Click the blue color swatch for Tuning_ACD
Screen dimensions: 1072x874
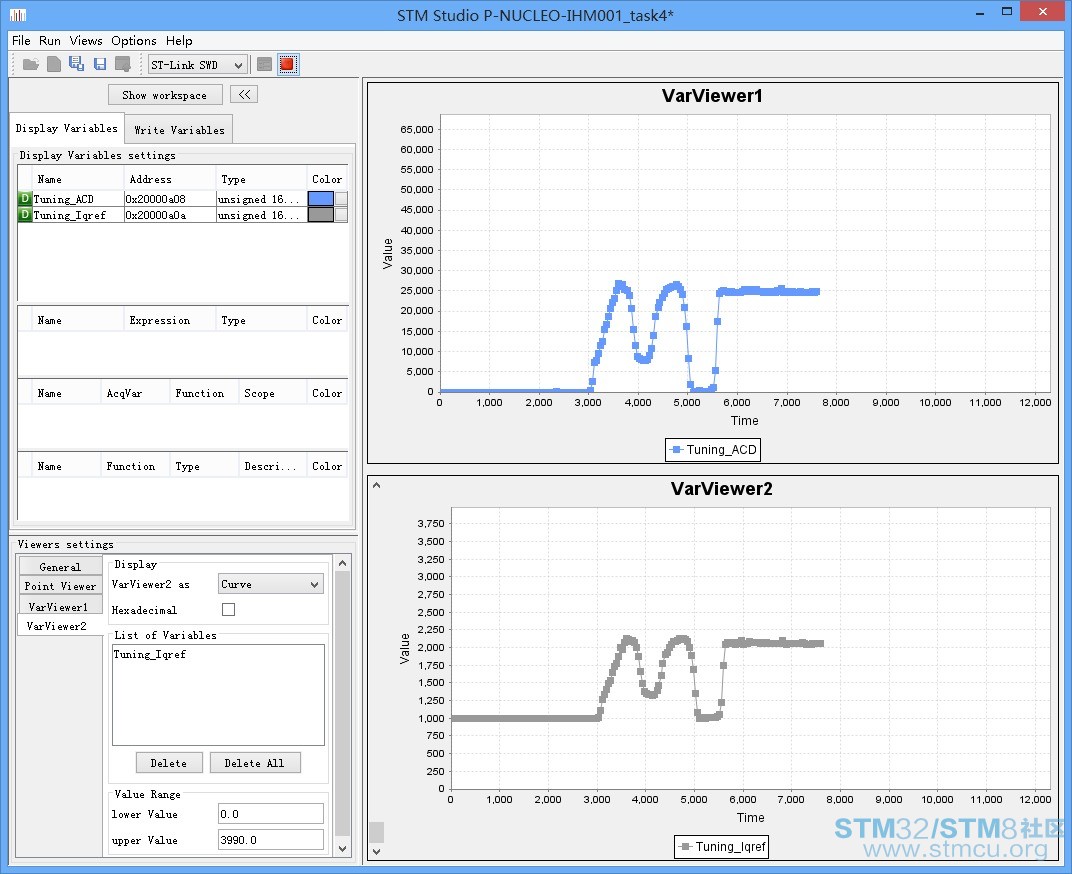tap(321, 198)
